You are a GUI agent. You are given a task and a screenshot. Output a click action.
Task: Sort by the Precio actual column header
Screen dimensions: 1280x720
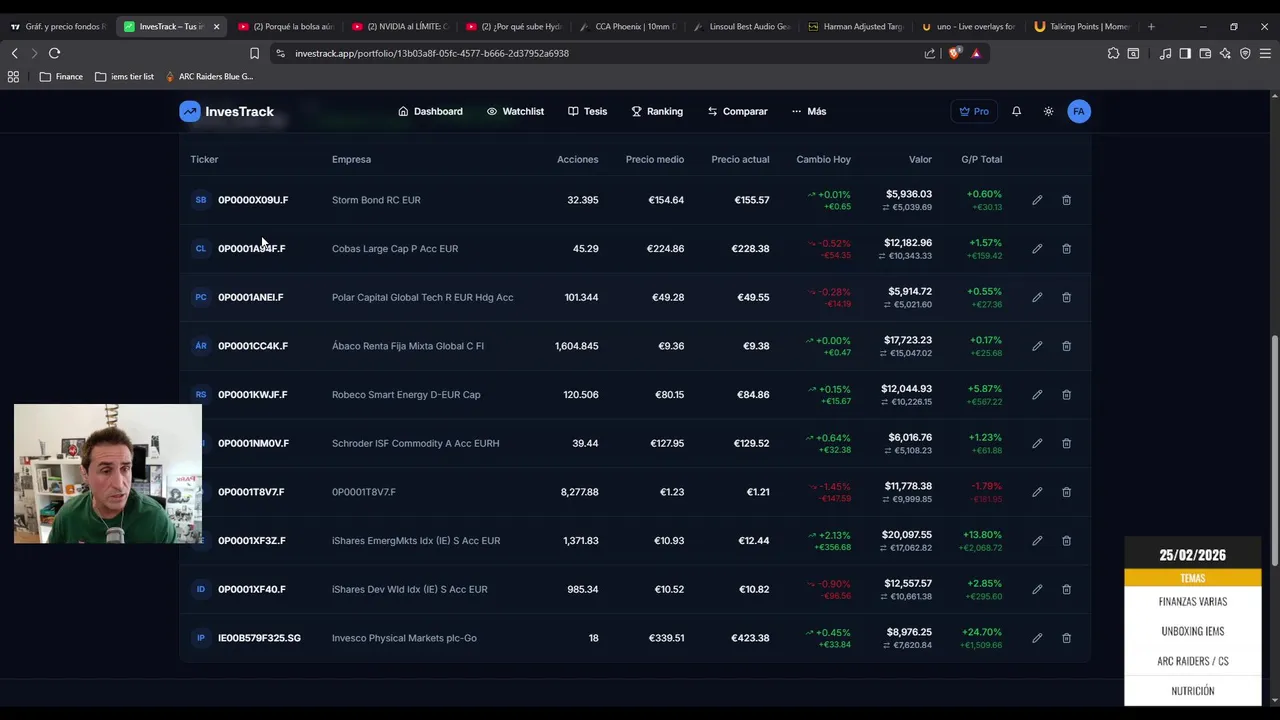point(740,159)
